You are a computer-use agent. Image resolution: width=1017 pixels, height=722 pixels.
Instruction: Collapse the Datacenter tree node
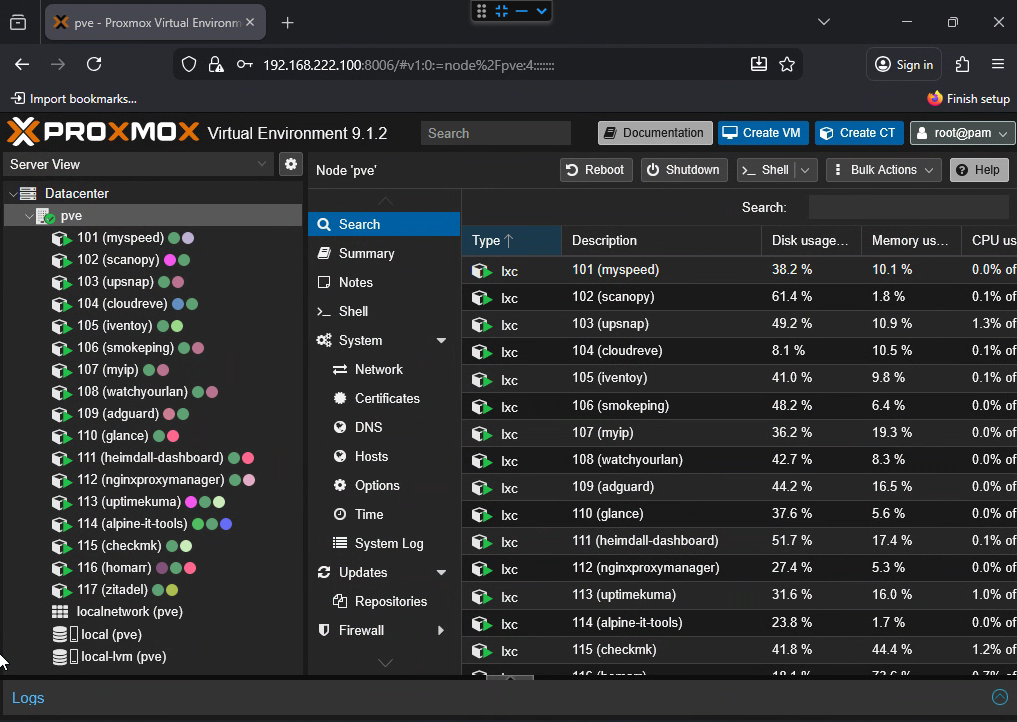[x=13, y=193]
